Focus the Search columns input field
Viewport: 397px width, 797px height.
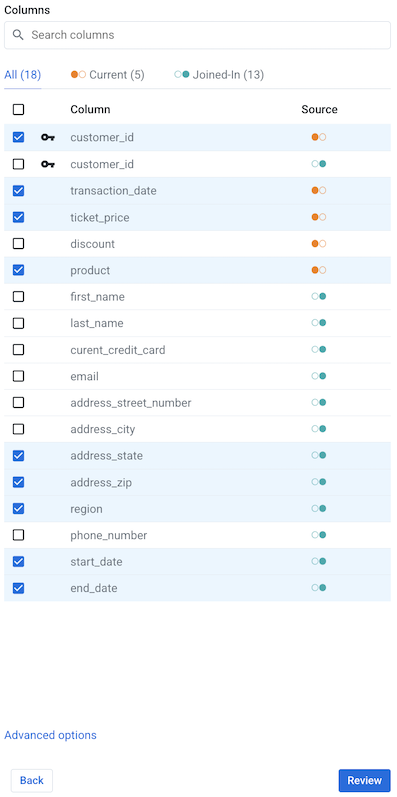click(x=197, y=35)
